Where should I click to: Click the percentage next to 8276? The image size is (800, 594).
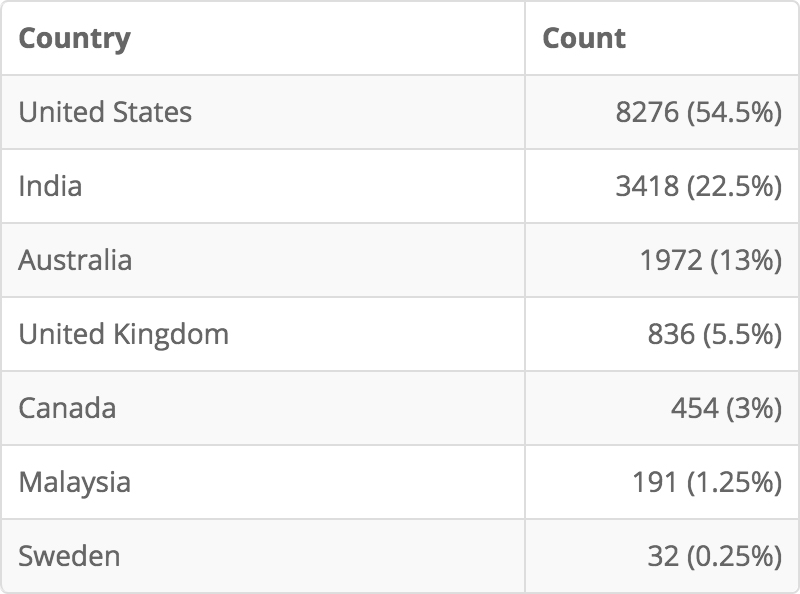tap(734, 112)
